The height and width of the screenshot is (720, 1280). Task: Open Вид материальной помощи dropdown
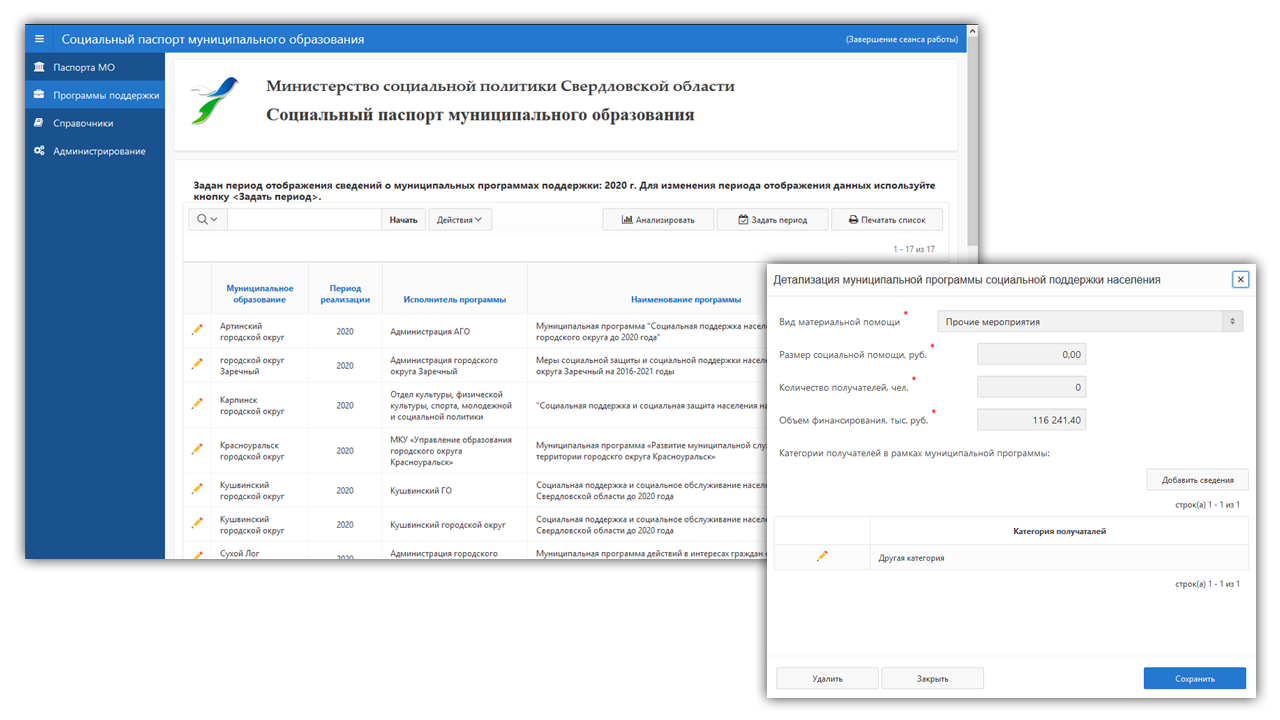(1090, 322)
